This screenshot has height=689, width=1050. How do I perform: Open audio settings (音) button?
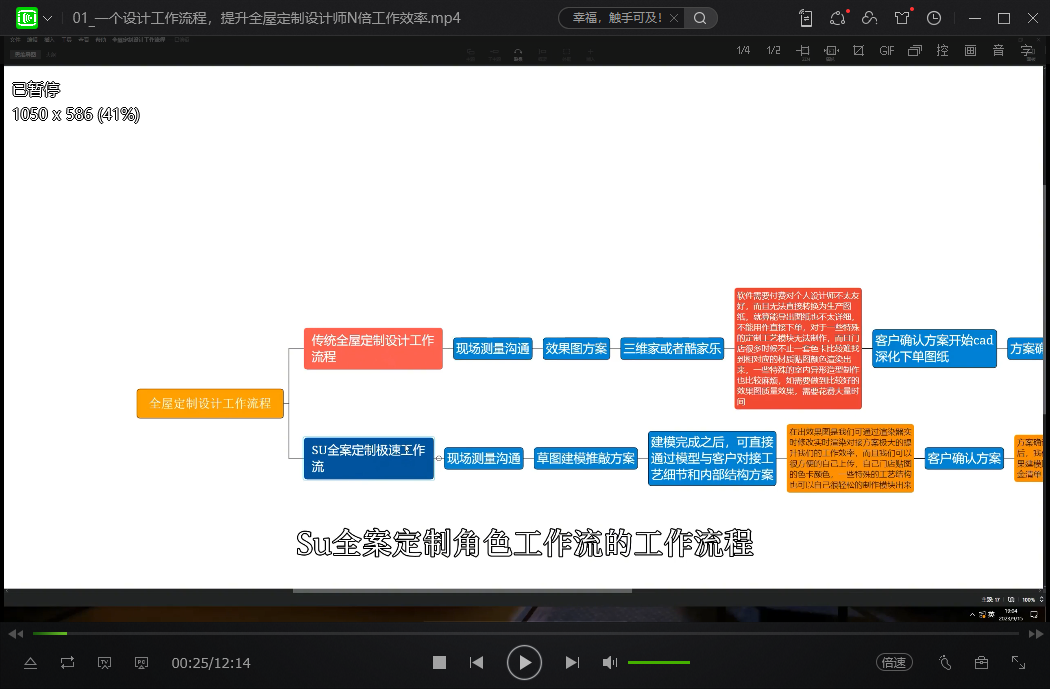(x=998, y=51)
